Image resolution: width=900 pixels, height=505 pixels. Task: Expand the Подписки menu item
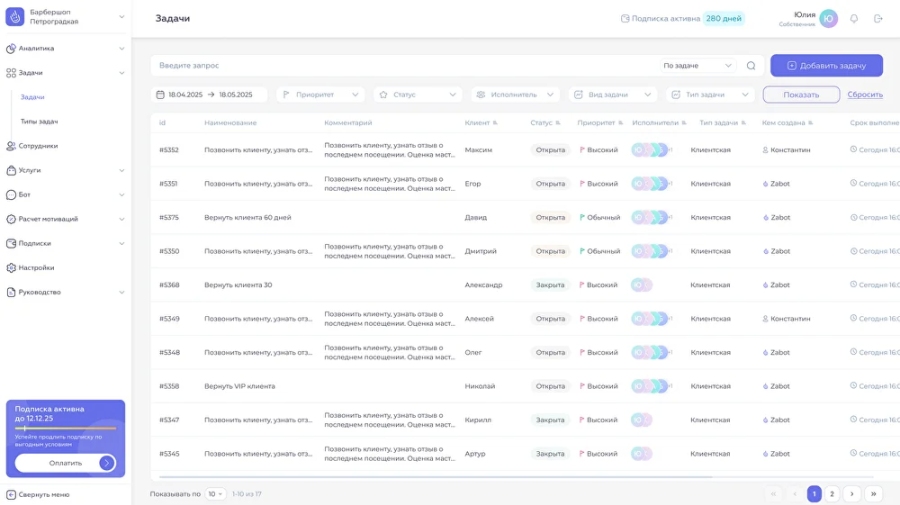point(34,243)
